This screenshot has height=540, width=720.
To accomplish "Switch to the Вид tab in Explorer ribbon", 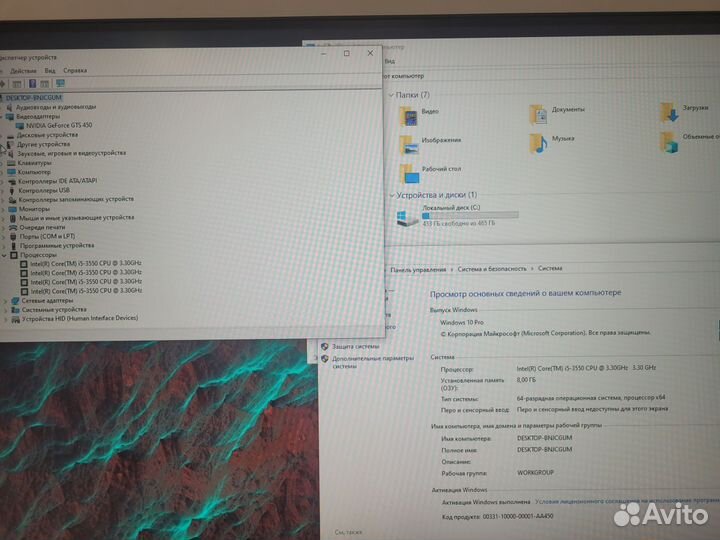I will tap(390, 61).
